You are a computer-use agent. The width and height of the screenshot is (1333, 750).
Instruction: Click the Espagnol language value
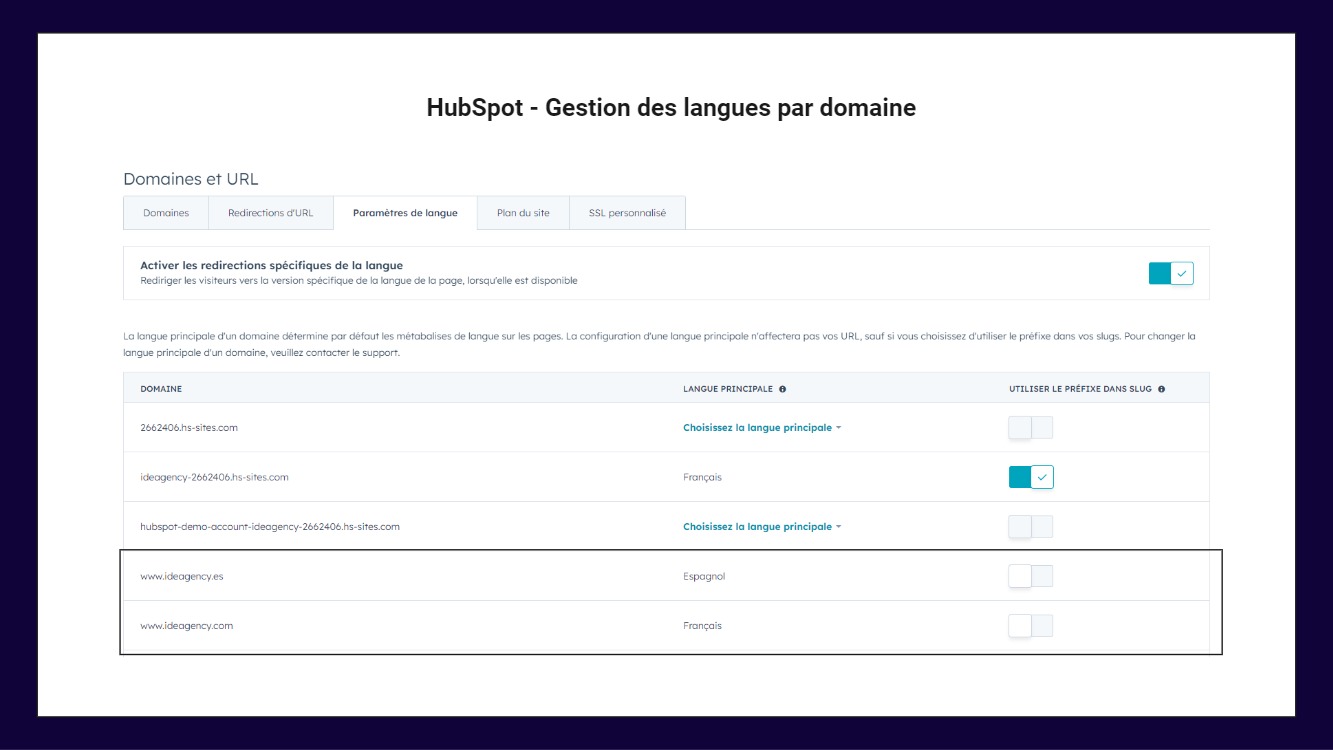tap(704, 576)
